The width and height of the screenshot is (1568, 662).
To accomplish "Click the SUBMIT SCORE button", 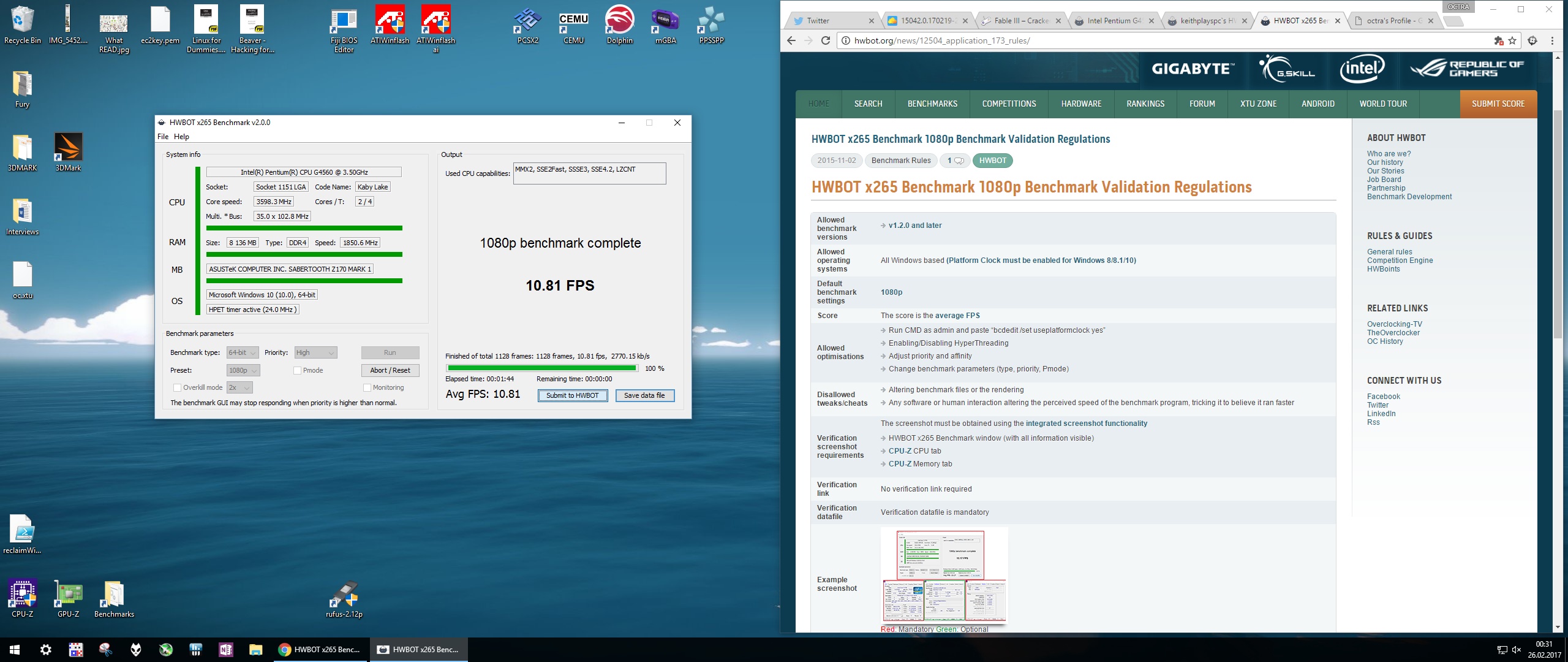I will coord(1498,104).
